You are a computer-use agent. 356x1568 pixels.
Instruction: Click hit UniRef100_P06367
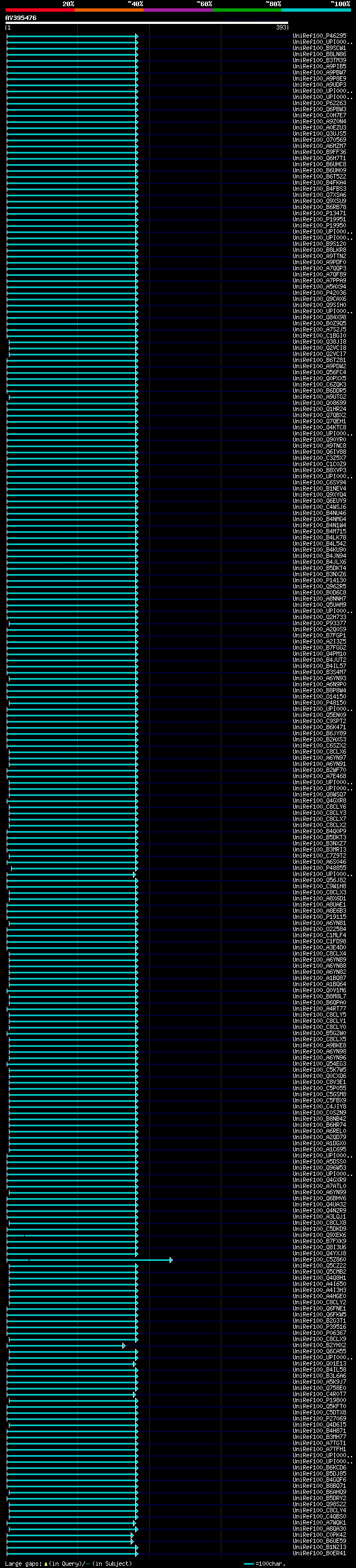click(319, 1333)
